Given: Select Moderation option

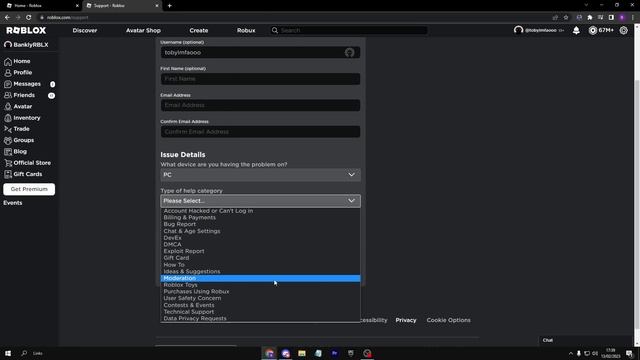Looking at the screenshot, I should 260,278.
